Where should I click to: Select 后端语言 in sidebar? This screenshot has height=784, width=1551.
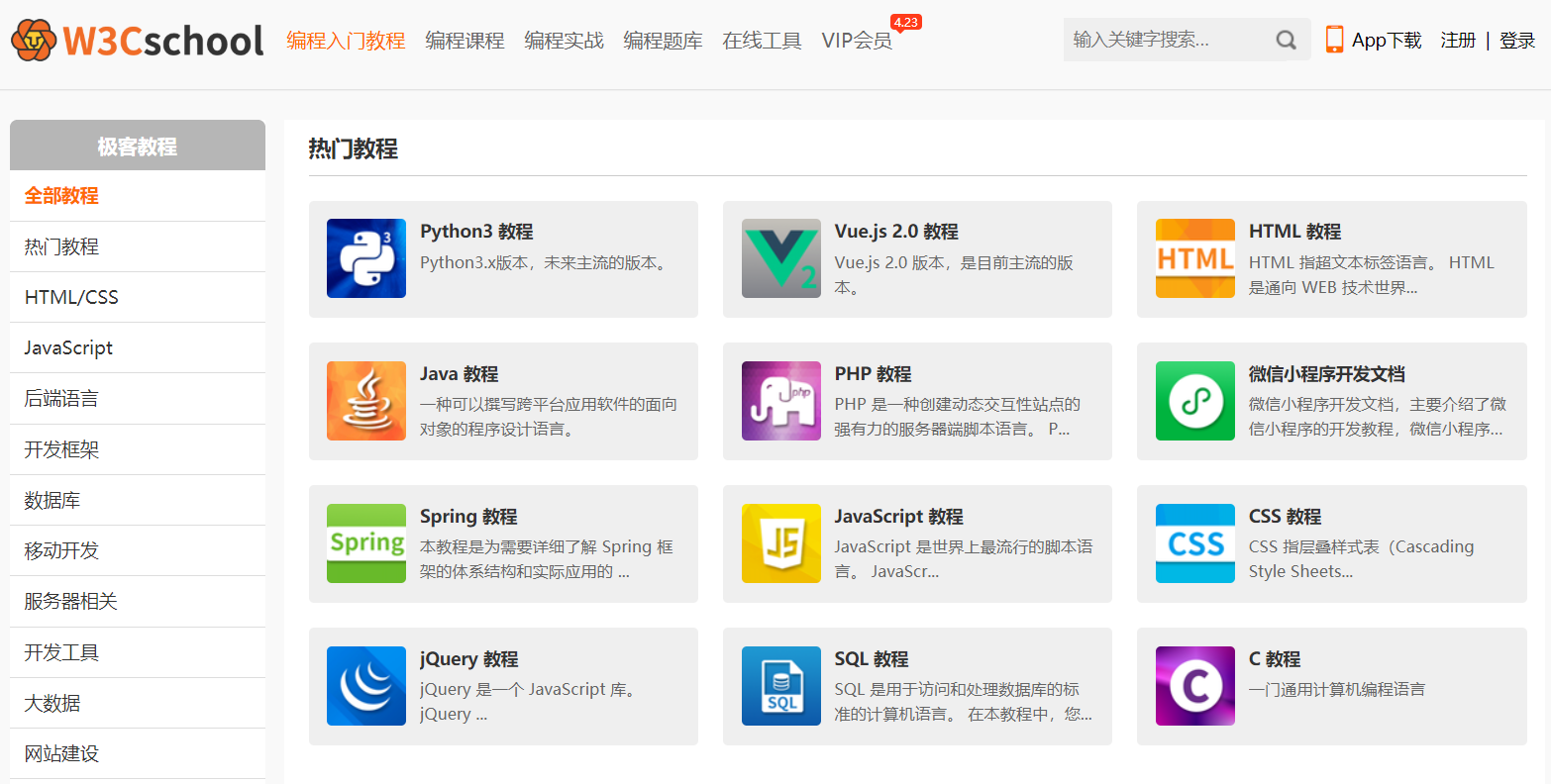tap(138, 399)
